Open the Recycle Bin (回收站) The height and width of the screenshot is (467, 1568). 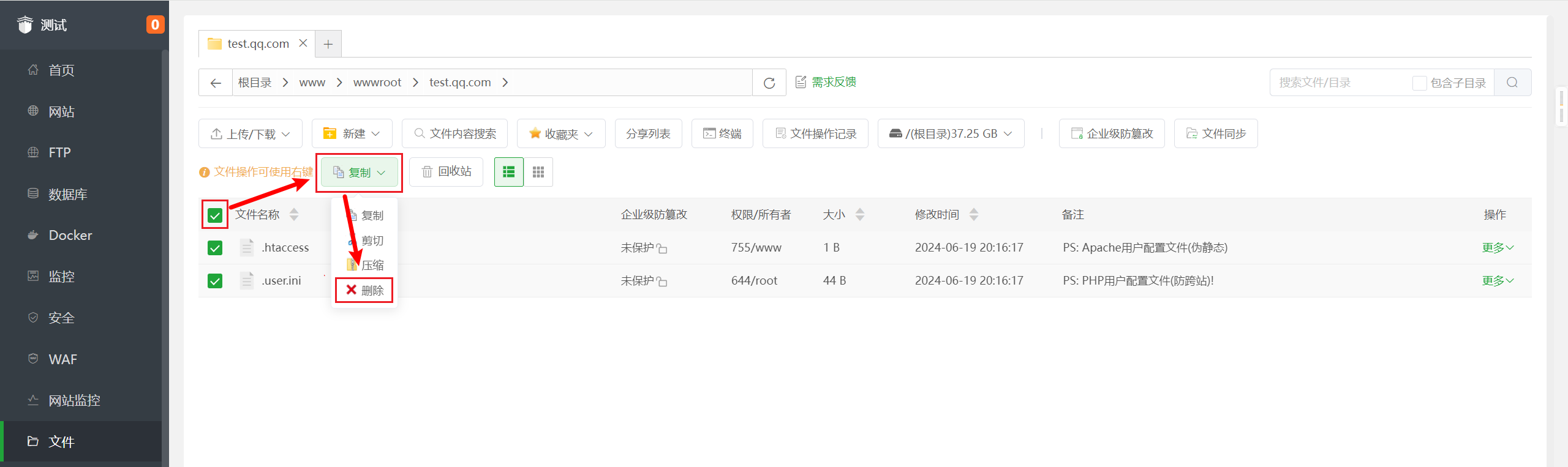447,172
